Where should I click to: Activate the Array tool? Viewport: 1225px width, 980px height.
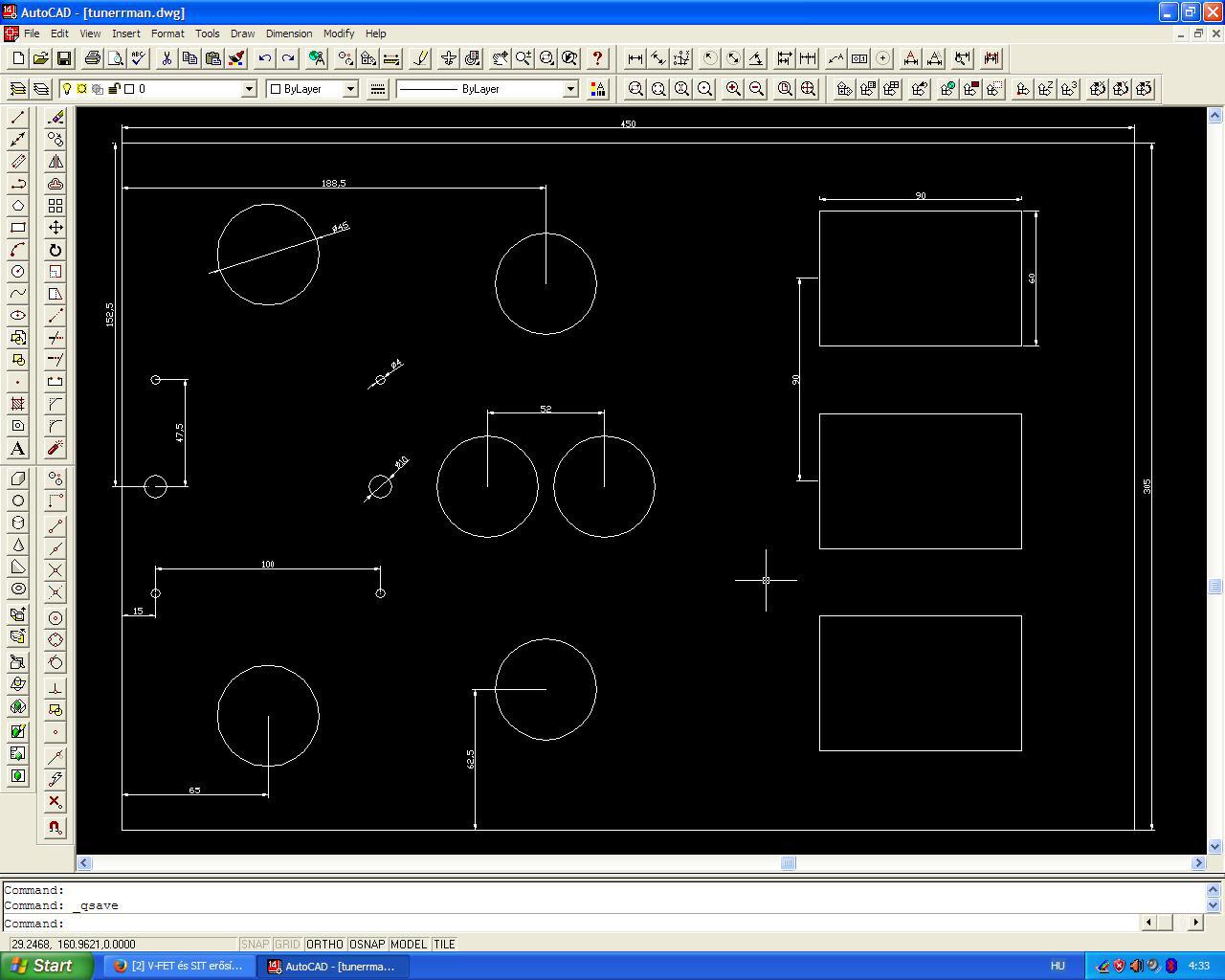(x=56, y=206)
